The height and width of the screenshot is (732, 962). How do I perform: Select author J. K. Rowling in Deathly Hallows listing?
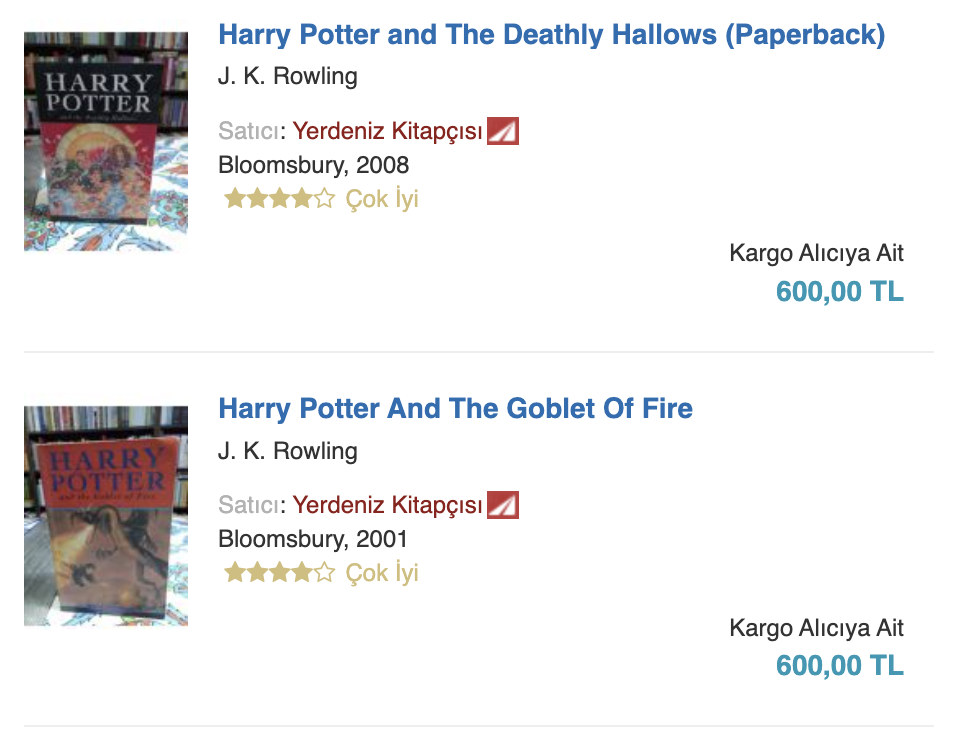tap(288, 77)
